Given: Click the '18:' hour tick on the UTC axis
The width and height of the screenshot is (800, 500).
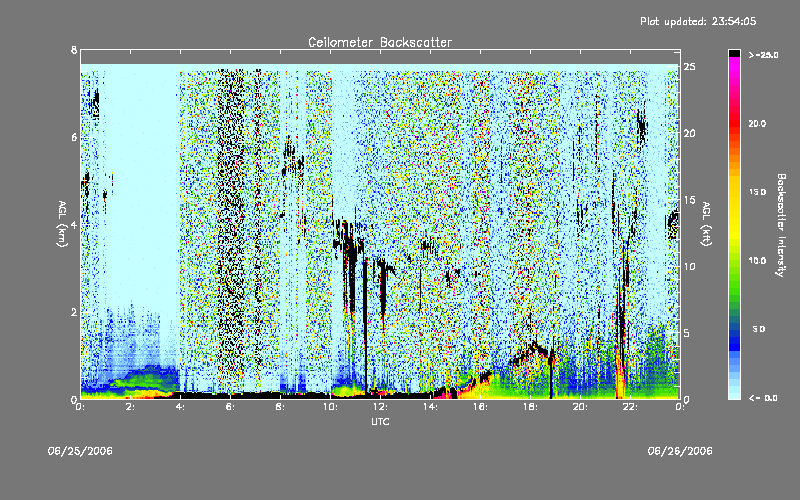Looking at the screenshot, I should 530,407.
